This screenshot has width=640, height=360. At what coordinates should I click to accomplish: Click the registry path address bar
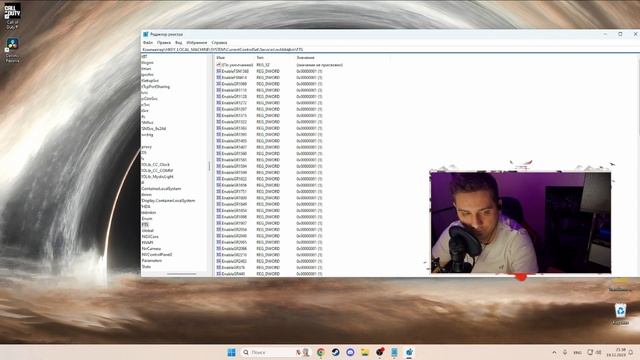(390, 49)
